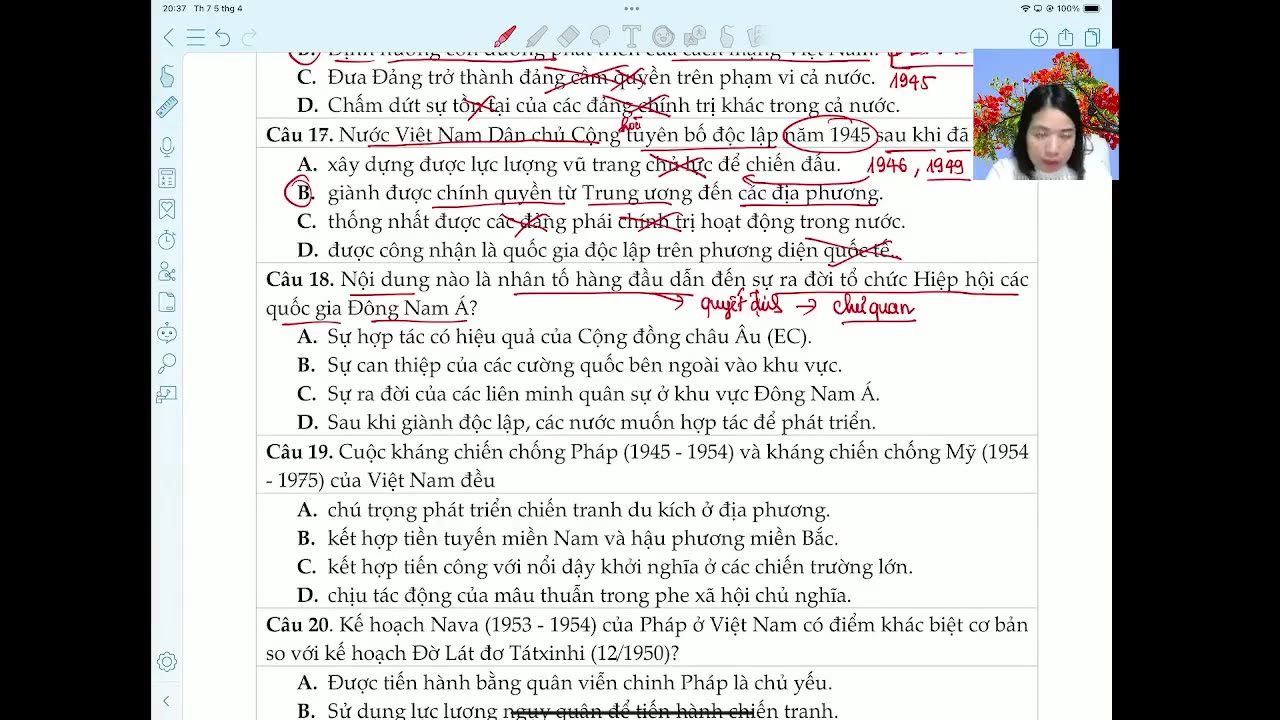Go back with the left chevron
Image resolution: width=1280 pixels, height=720 pixels.
pyautogui.click(x=168, y=38)
